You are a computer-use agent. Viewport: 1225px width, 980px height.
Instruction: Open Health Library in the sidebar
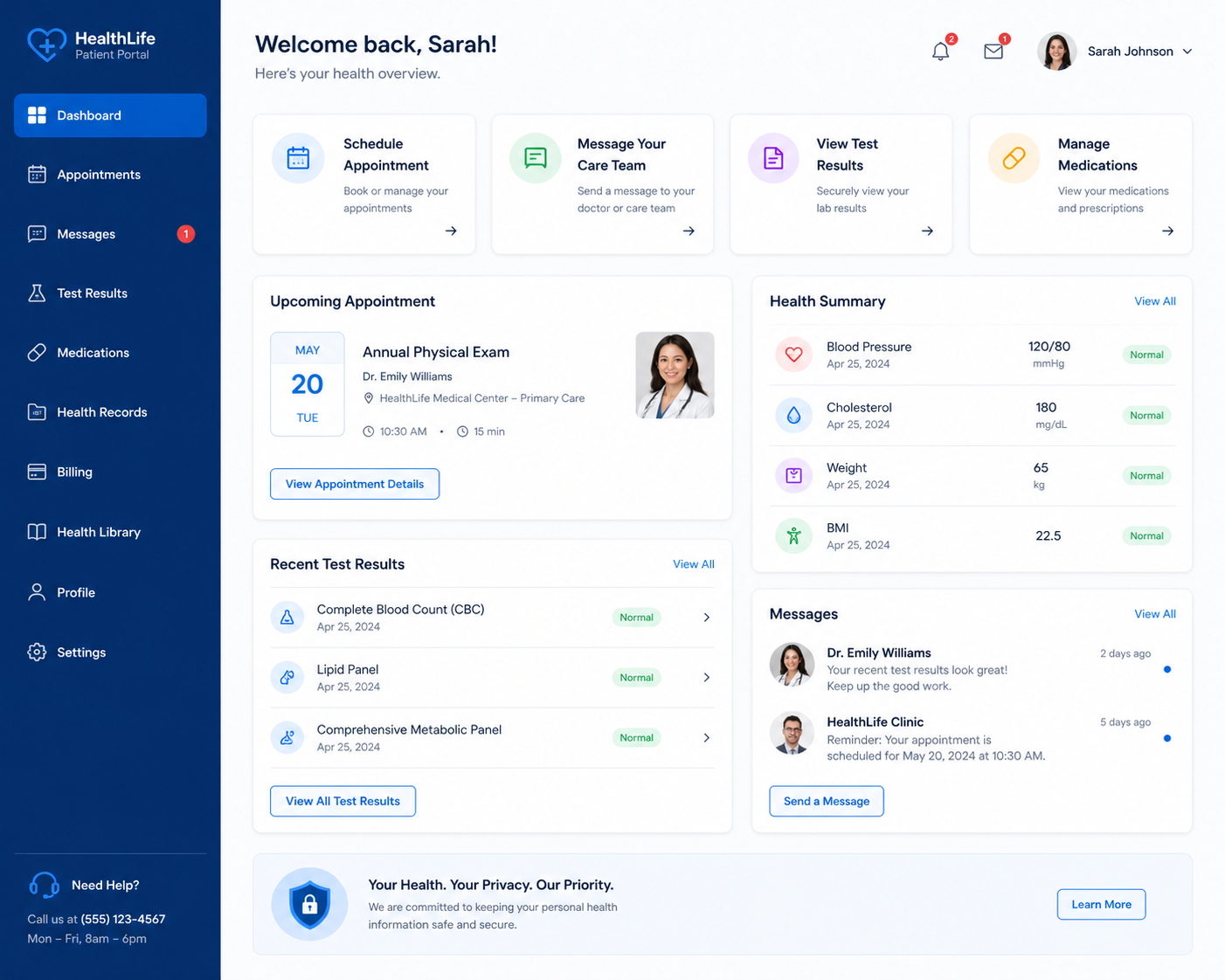click(110, 532)
